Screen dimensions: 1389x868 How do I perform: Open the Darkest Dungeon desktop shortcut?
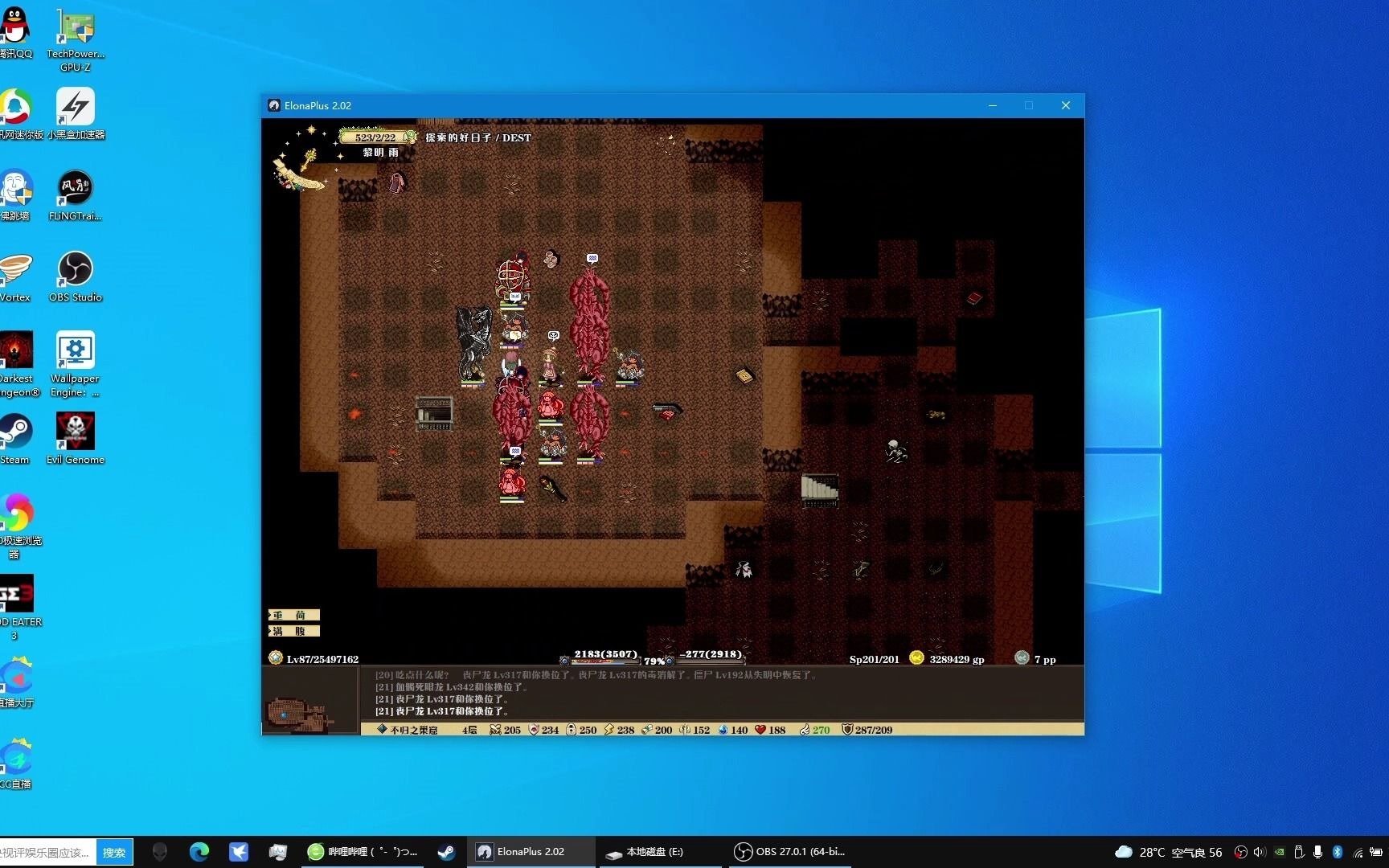click(x=18, y=363)
